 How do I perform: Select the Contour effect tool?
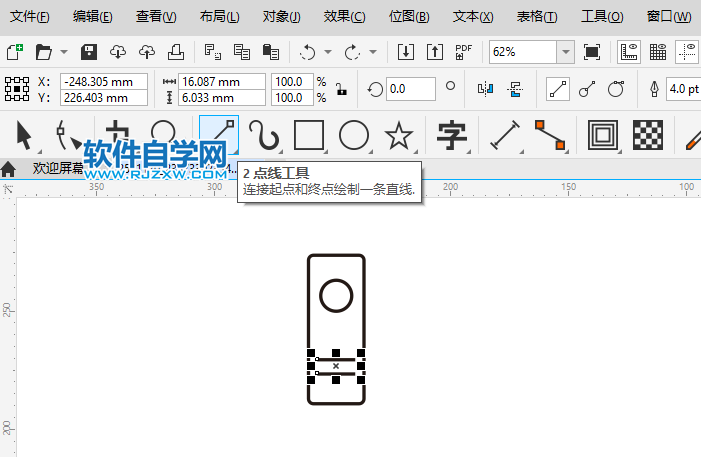(x=603, y=135)
